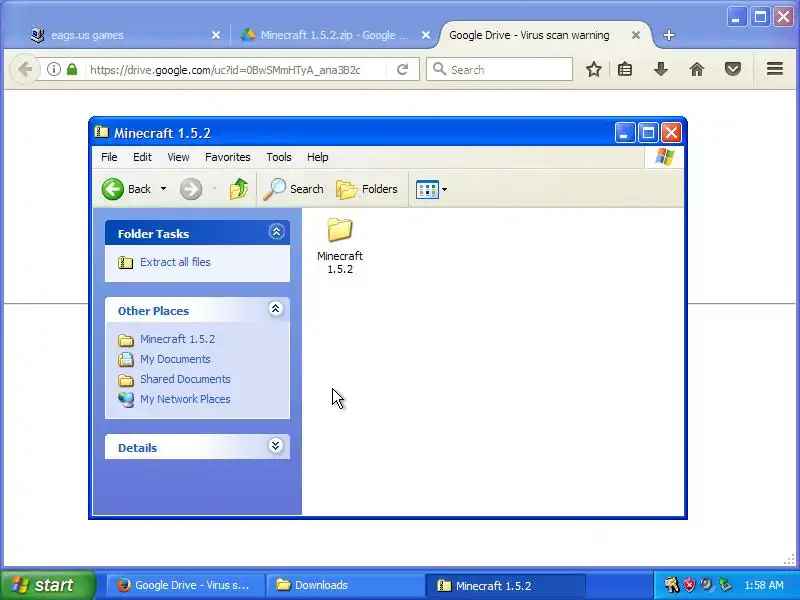This screenshot has width=800, height=600.
Task: Go Back in the Explorer toolbar
Action: (127, 189)
